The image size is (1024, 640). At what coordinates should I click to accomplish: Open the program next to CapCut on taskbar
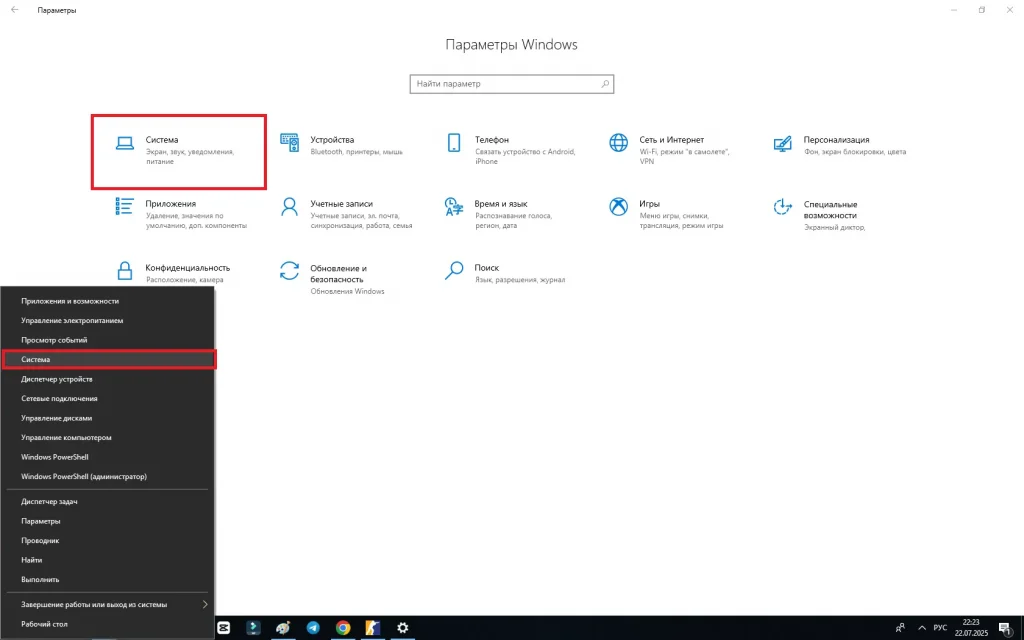click(x=253, y=628)
